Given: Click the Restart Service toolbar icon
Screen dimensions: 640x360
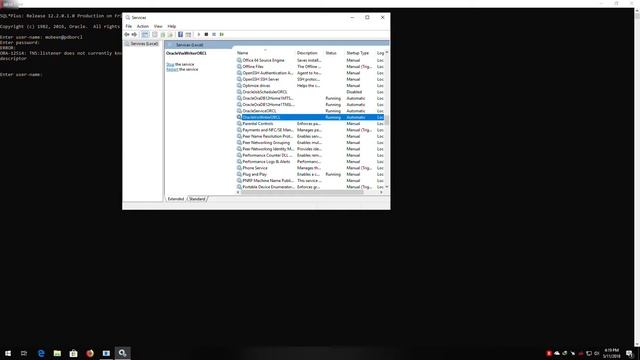Looking at the screenshot, I should click(222, 35).
